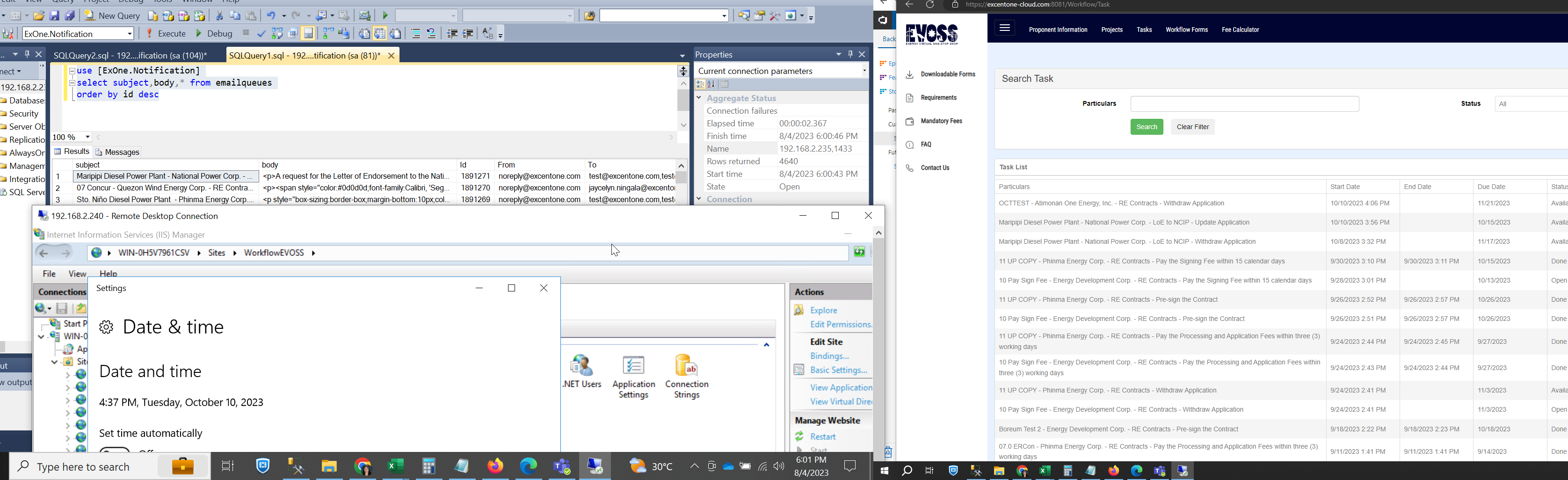Open Workflow Forms in the EVOSS navigation

1186,30
